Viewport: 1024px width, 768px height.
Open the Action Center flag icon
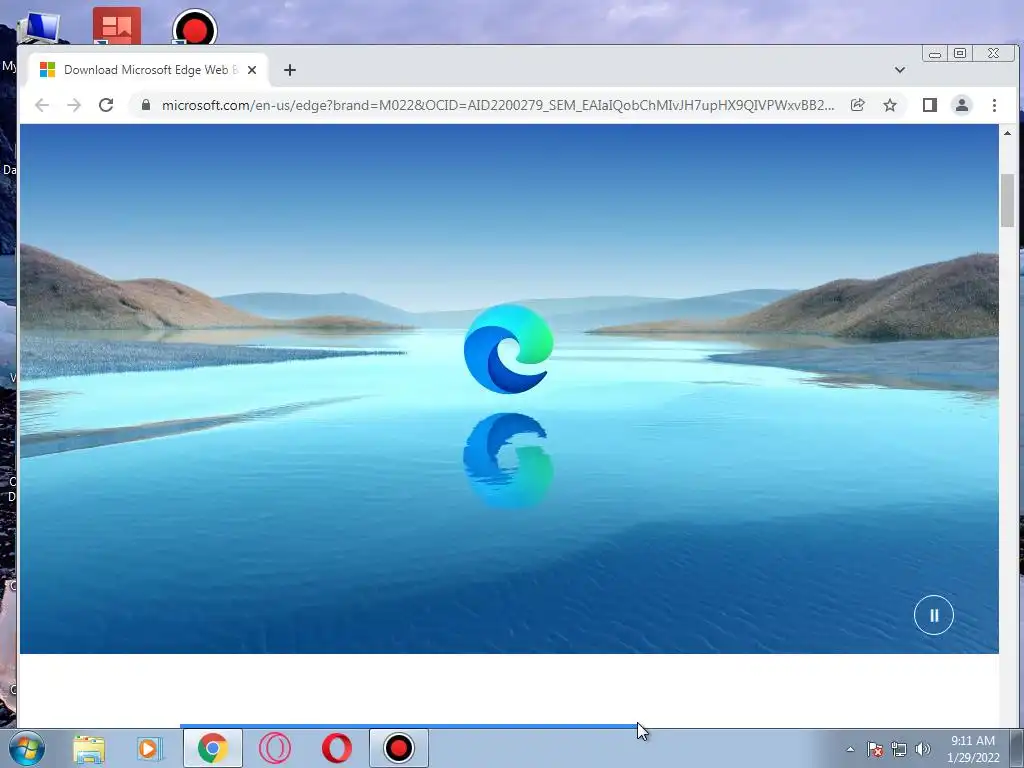click(x=875, y=749)
